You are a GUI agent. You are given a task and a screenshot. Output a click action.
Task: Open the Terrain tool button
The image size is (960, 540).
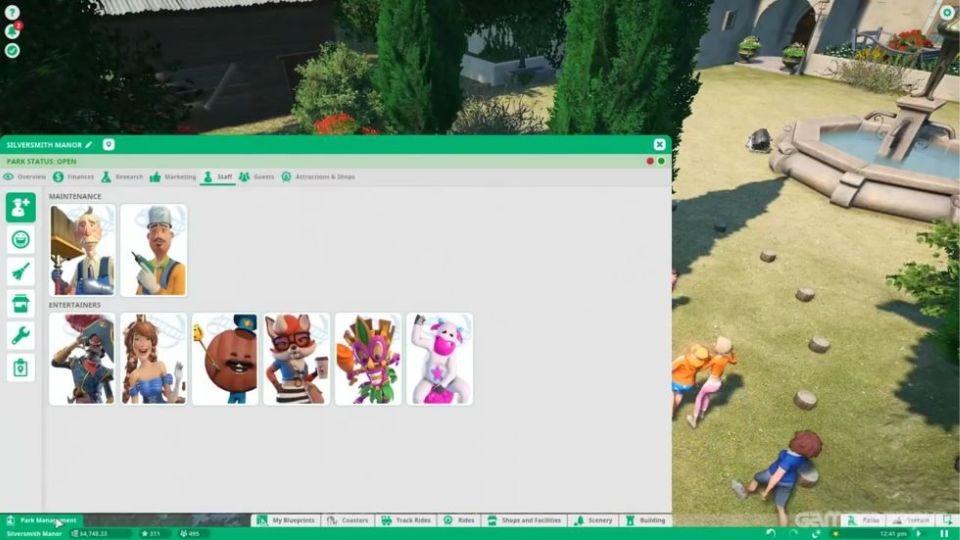coord(911,520)
